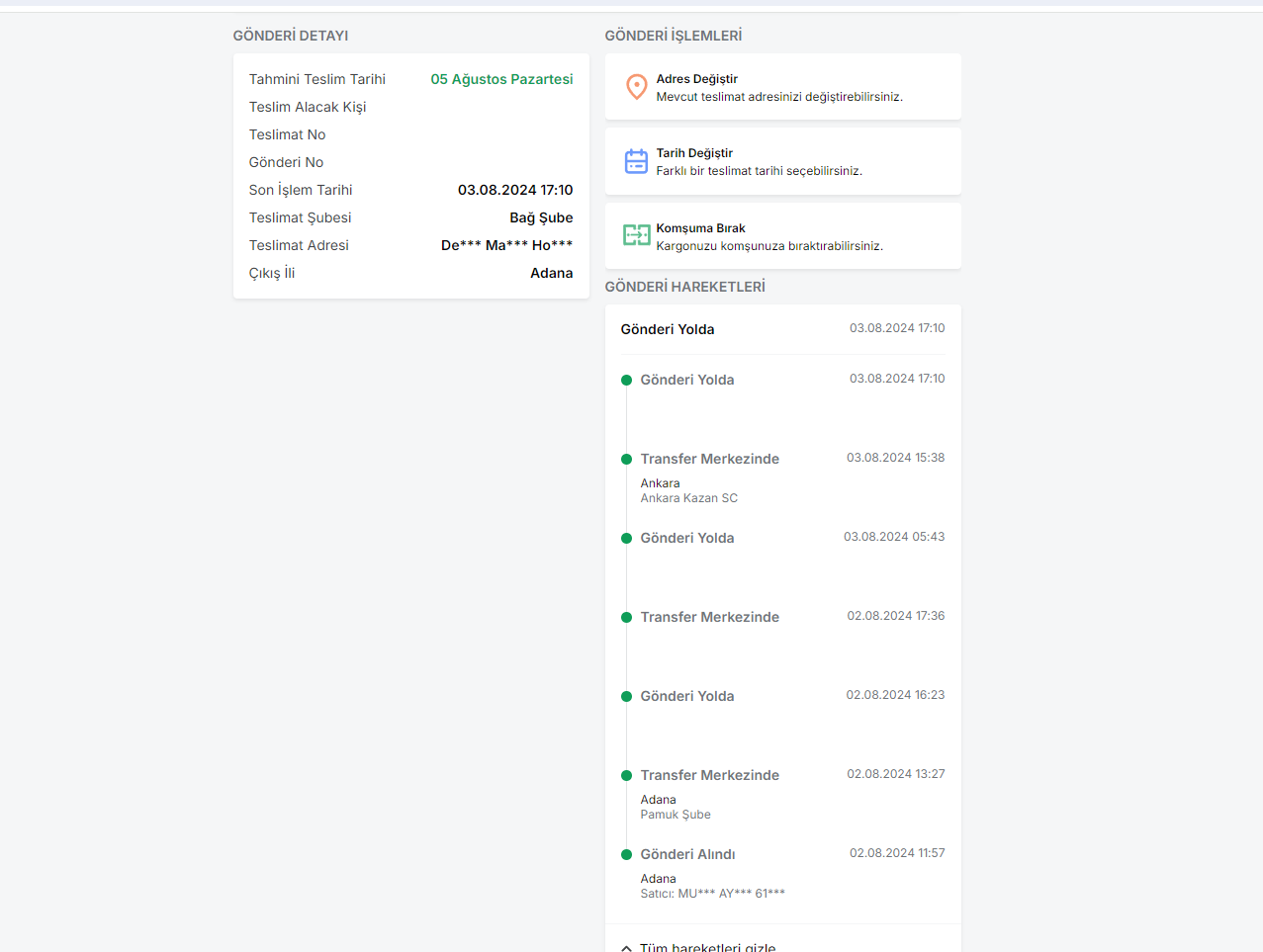
Task: Click the green dot for Gönderi Yolda at 05:43
Action: click(626, 538)
